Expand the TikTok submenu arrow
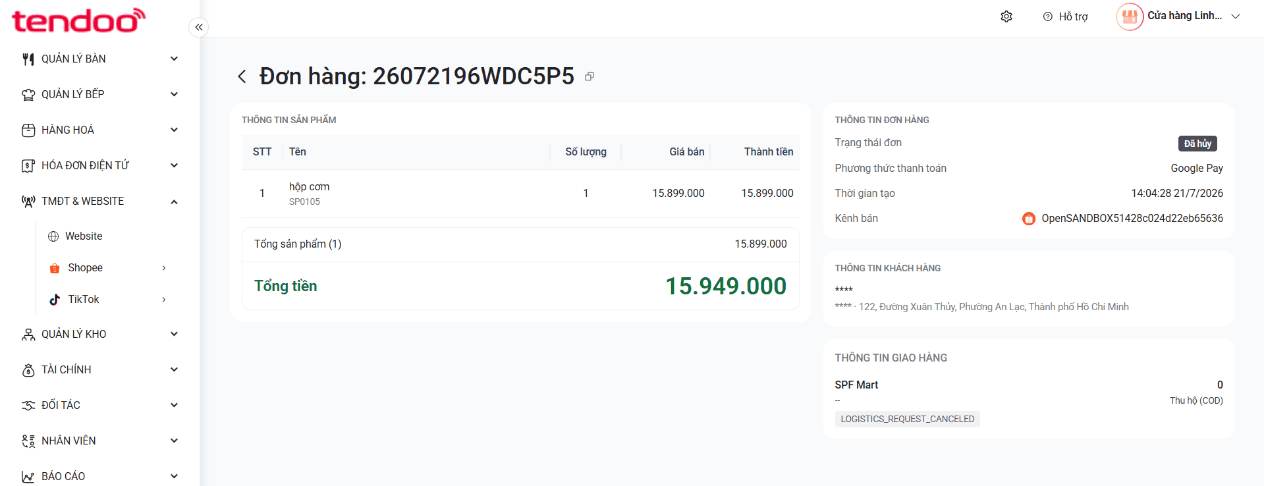This screenshot has height=486, width=1264. pos(164,299)
